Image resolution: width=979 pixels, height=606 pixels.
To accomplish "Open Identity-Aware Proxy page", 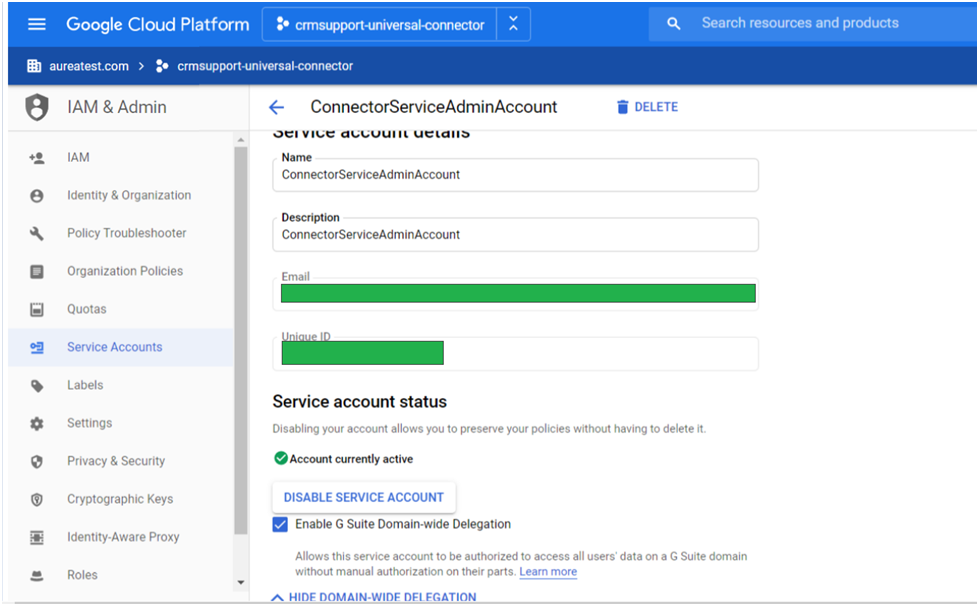I will 123,537.
